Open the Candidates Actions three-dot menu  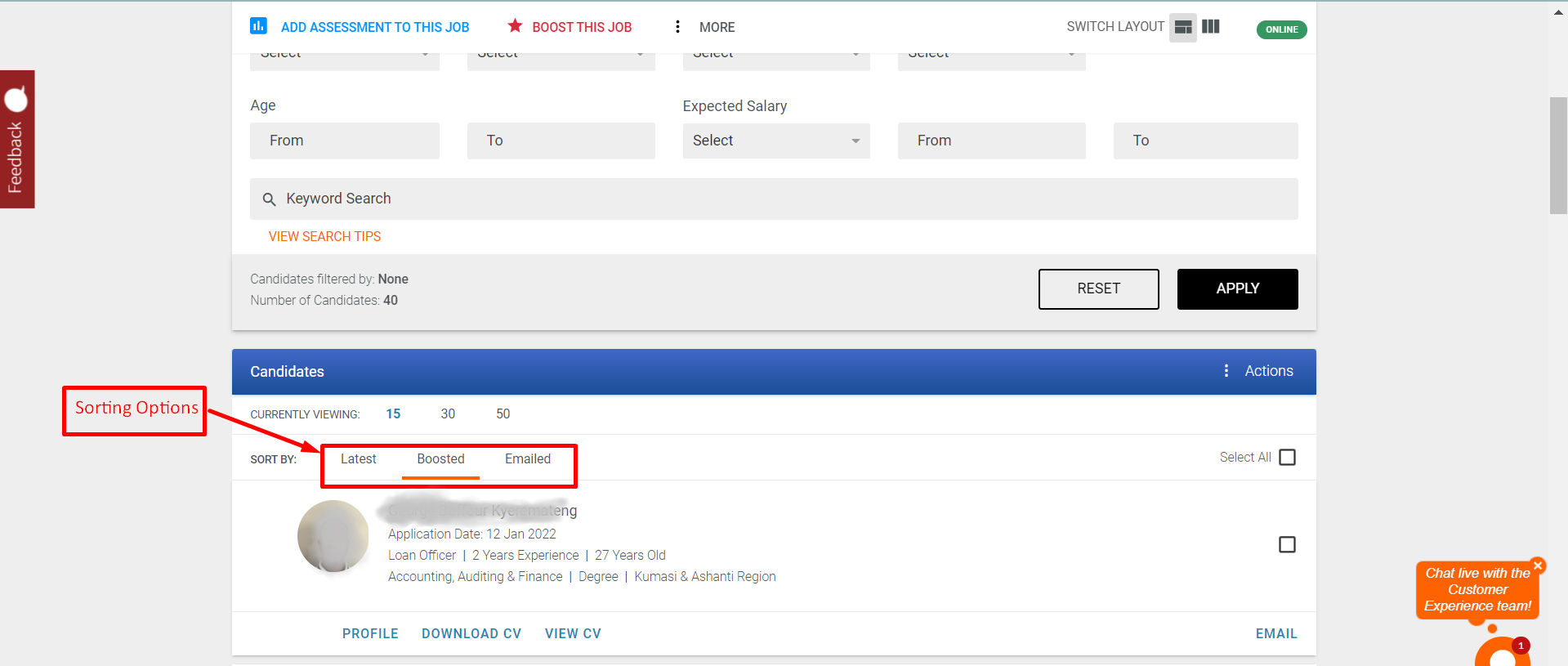pos(1226,371)
